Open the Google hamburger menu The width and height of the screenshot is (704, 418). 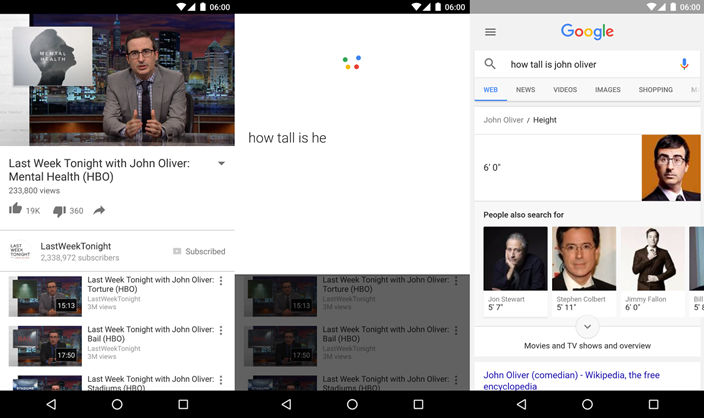pos(490,32)
